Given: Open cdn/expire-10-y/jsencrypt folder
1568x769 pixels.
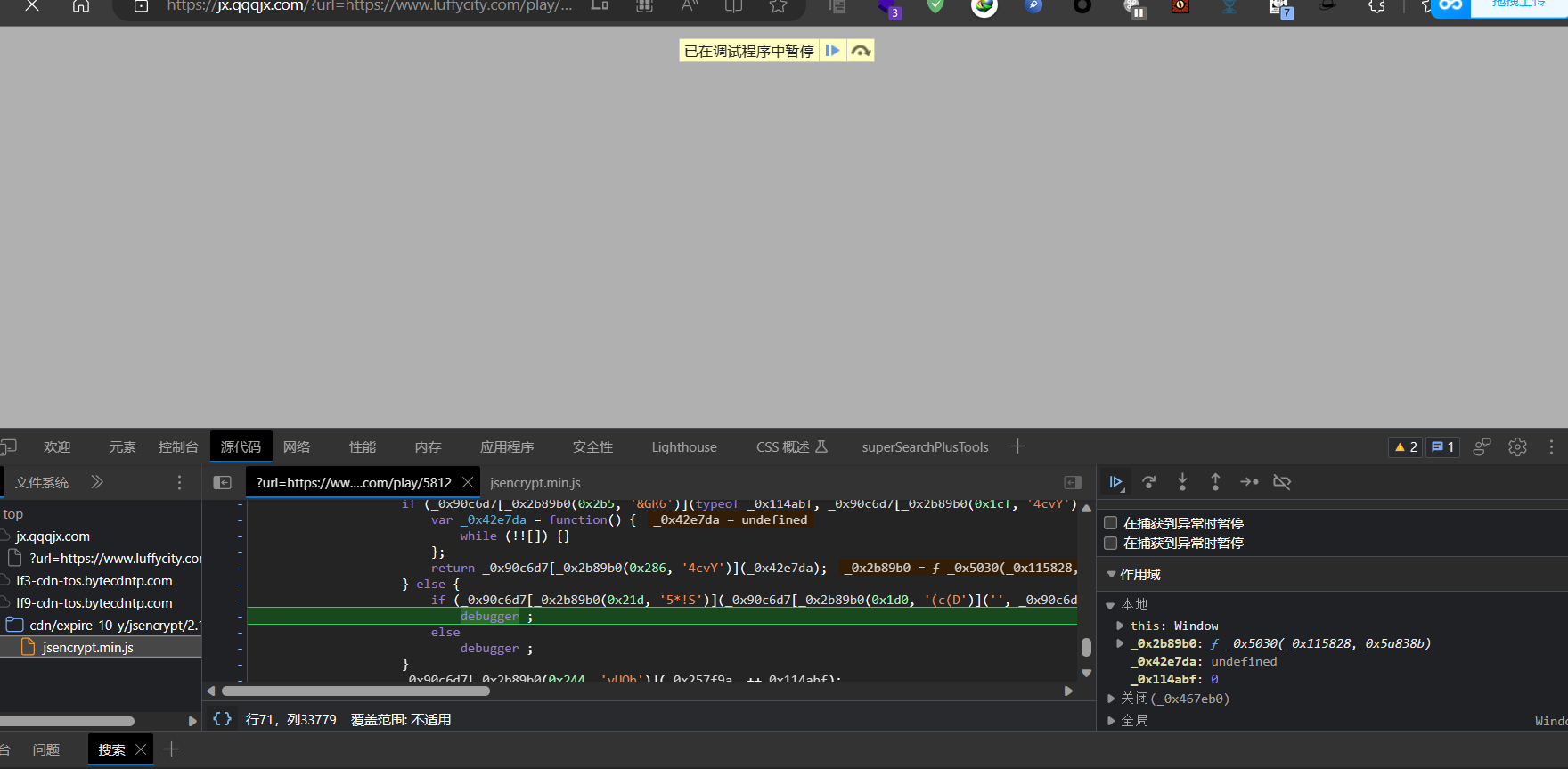Looking at the screenshot, I should 114,626.
